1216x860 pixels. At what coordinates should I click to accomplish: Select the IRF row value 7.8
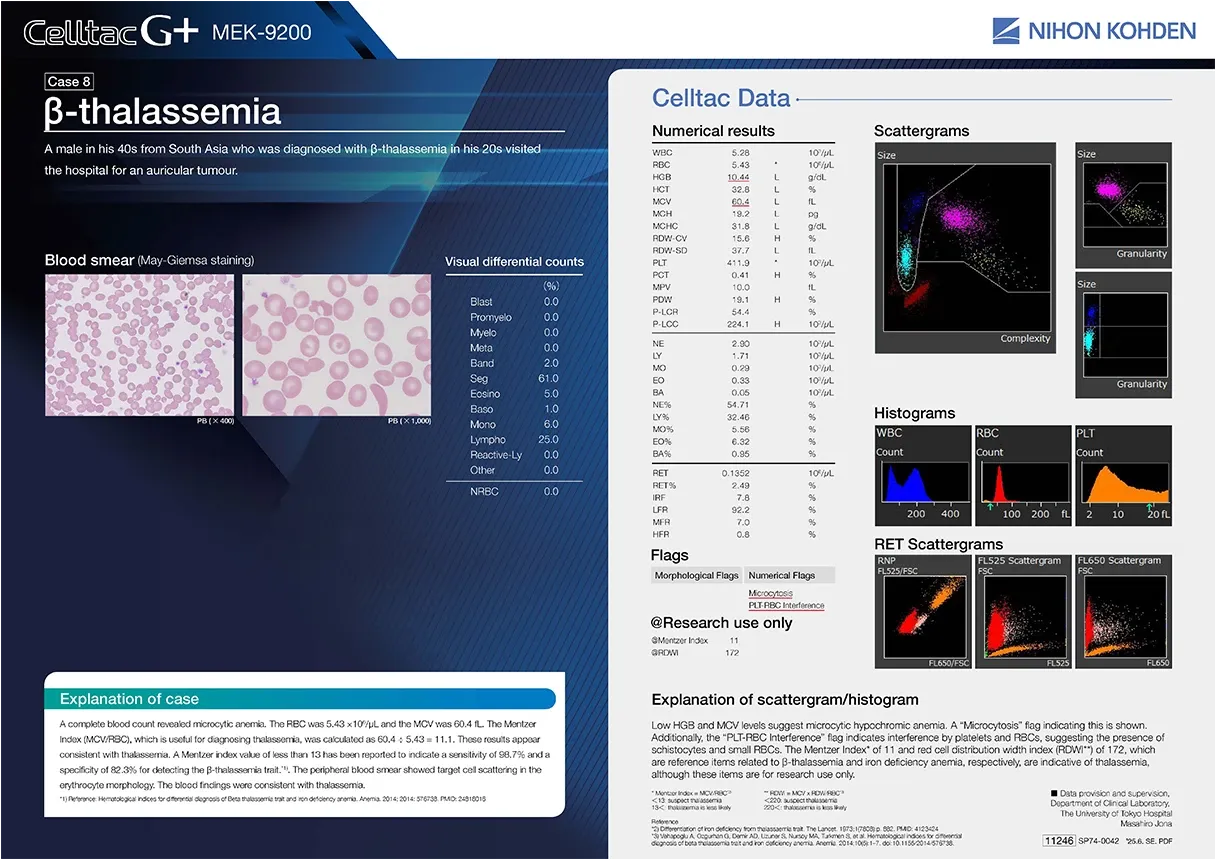click(742, 497)
